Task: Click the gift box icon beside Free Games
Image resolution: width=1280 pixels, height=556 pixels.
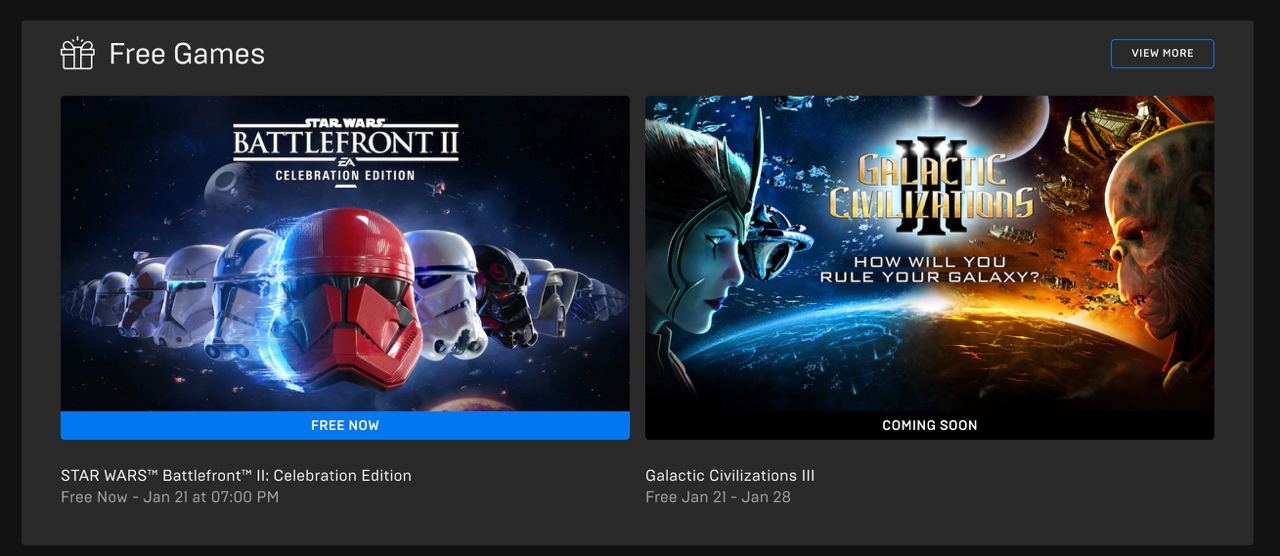Action: tap(77, 54)
